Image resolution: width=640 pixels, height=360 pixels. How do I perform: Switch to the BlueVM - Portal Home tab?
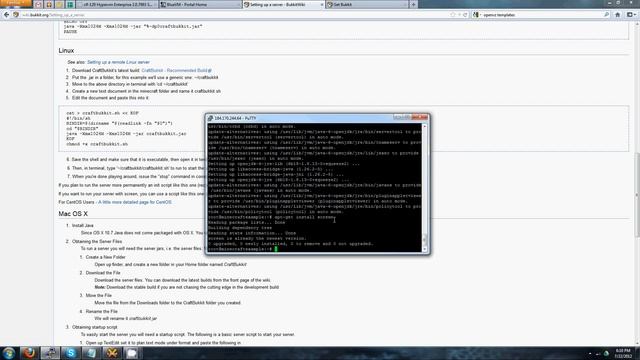(x=200, y=4)
